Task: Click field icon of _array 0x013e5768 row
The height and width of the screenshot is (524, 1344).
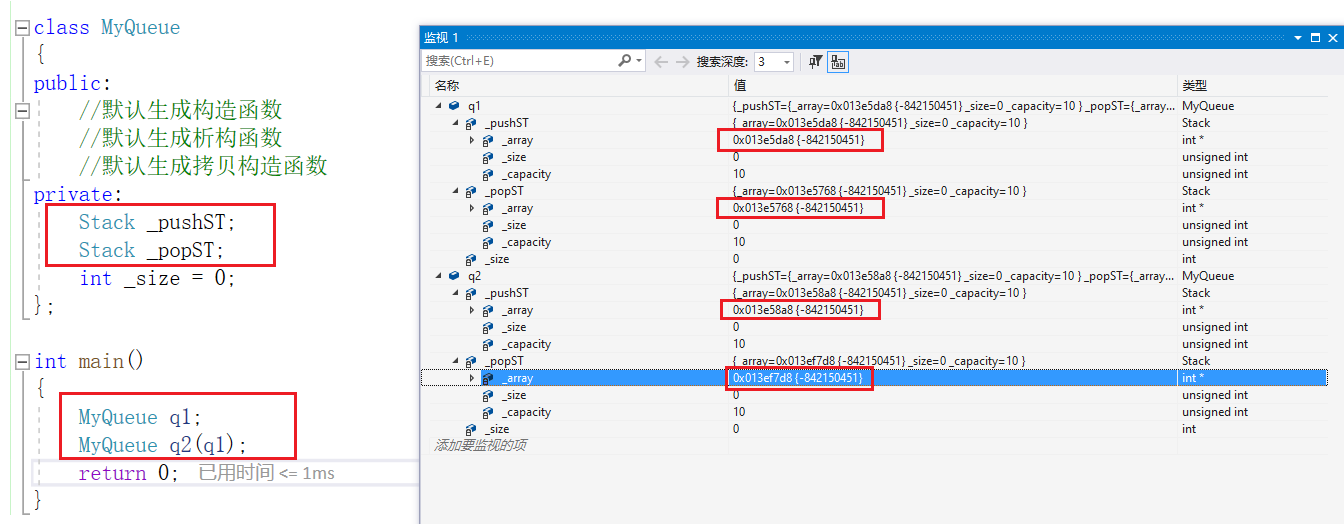Action: pyautogui.click(x=488, y=208)
